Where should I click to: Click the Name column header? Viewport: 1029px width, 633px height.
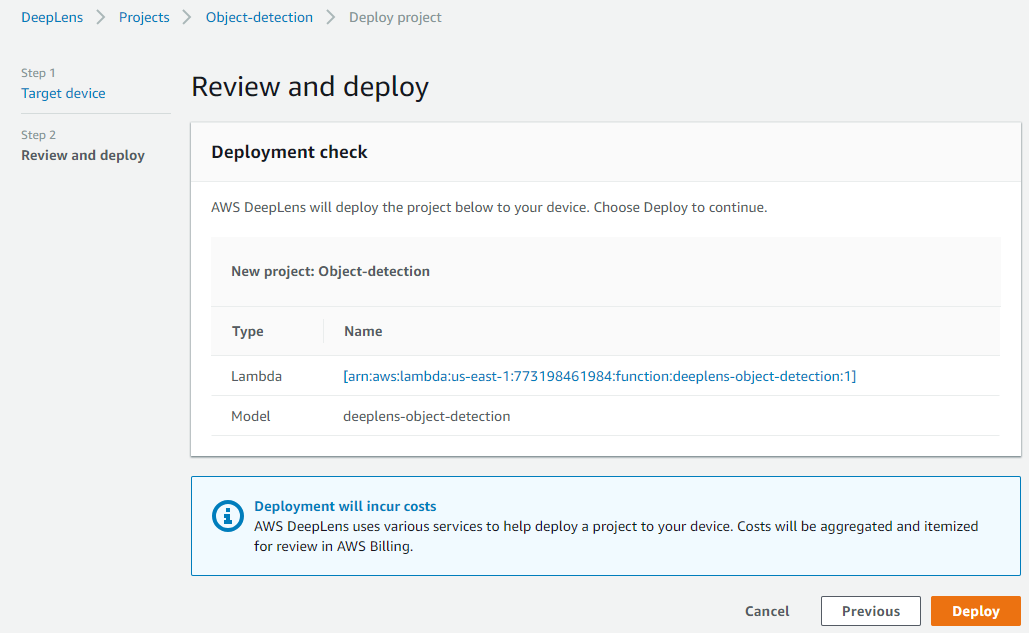[363, 331]
